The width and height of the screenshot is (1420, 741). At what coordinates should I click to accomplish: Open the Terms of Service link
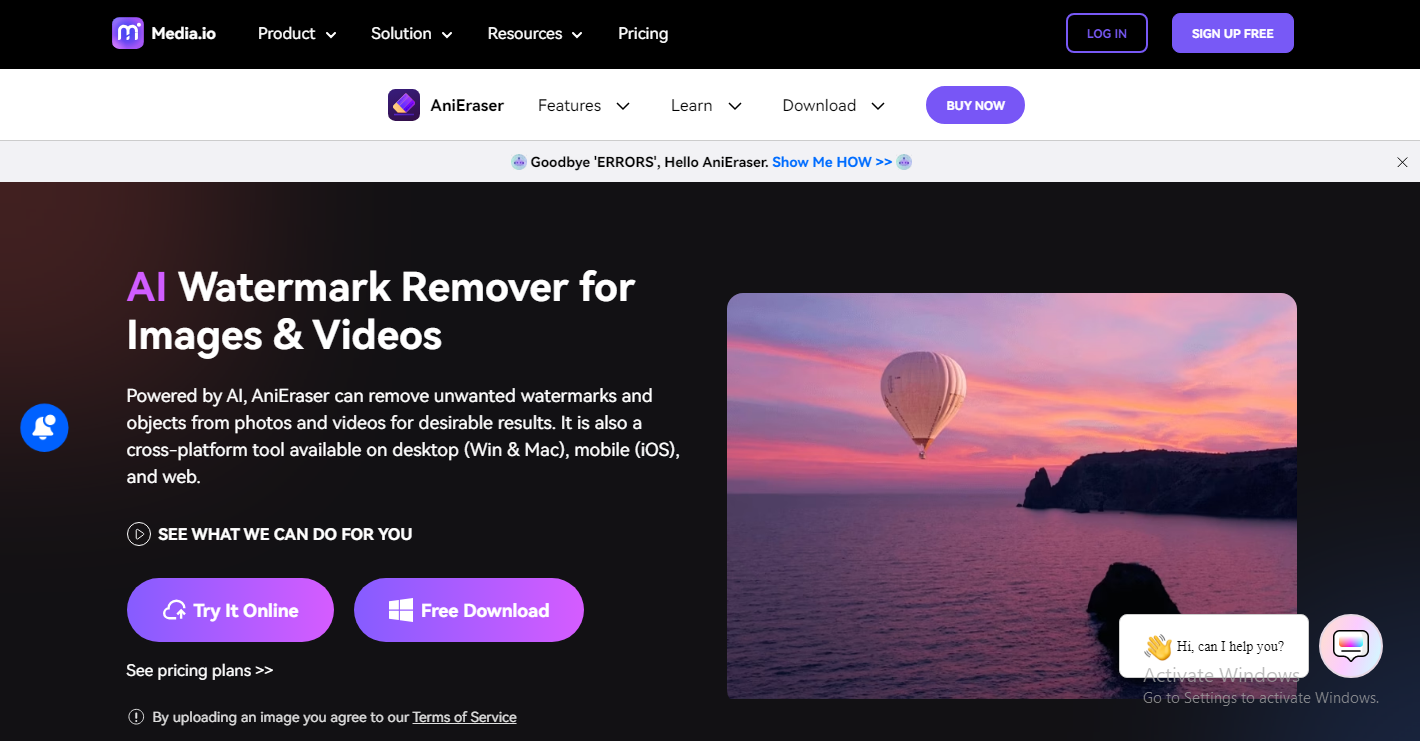pos(465,717)
